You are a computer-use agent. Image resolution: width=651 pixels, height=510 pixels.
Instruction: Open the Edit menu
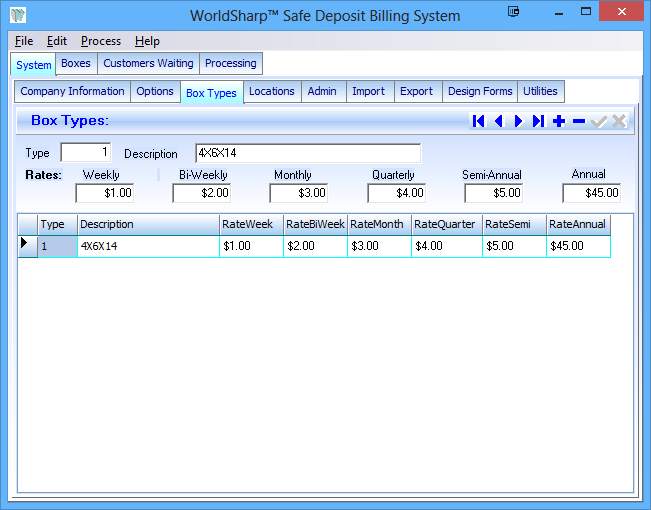(x=56, y=41)
